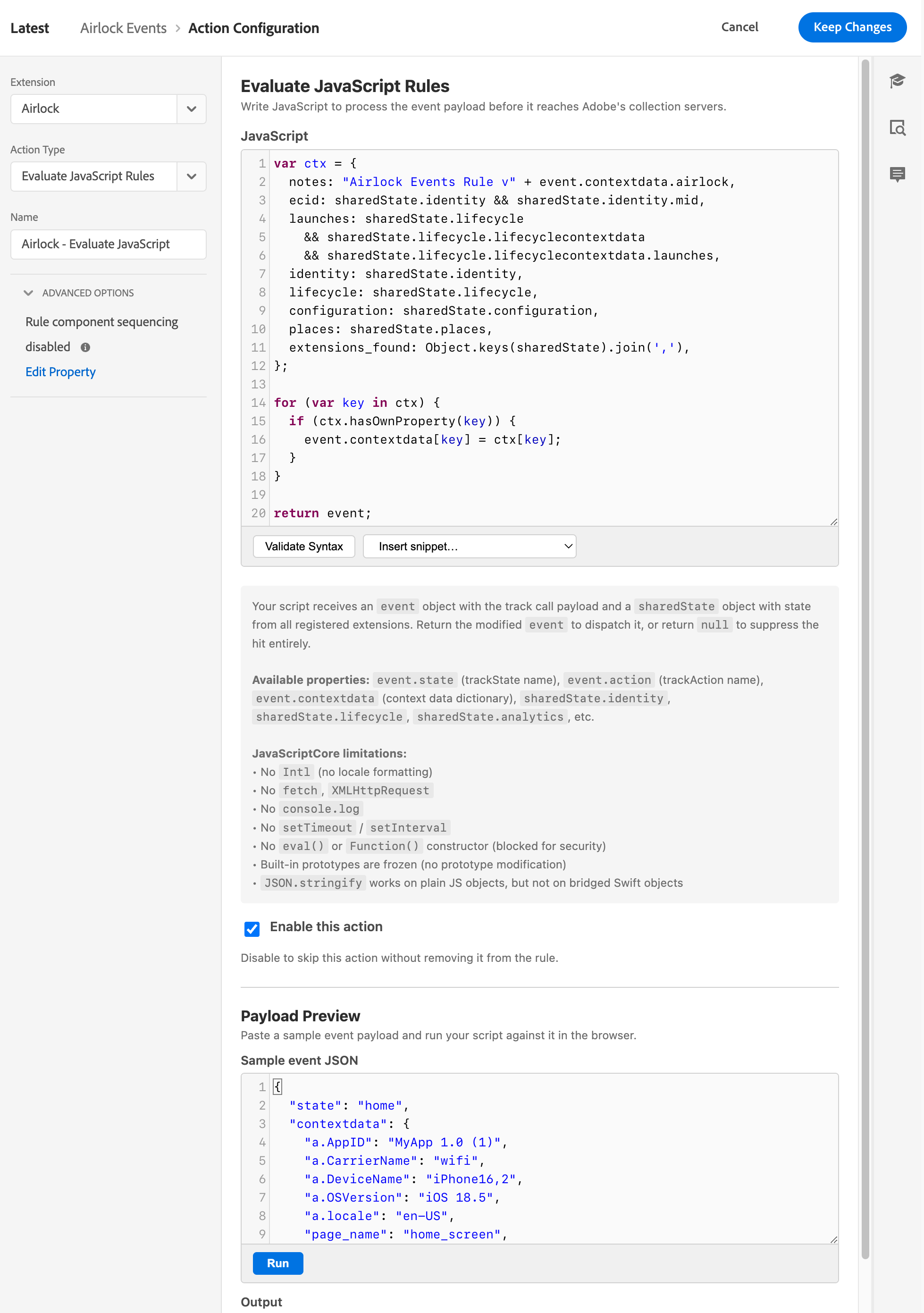Click the Action Configuration breadcrumb
This screenshot has height=1313, width=924.
coord(253,28)
